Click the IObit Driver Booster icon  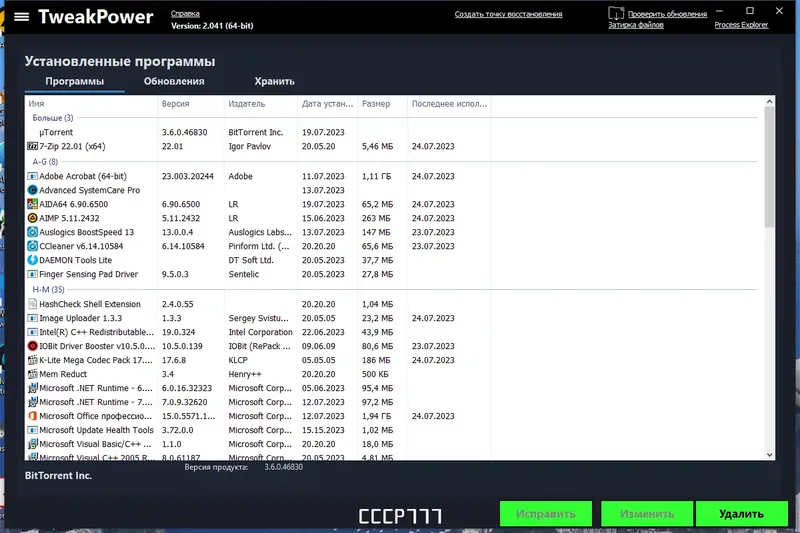click(32, 346)
